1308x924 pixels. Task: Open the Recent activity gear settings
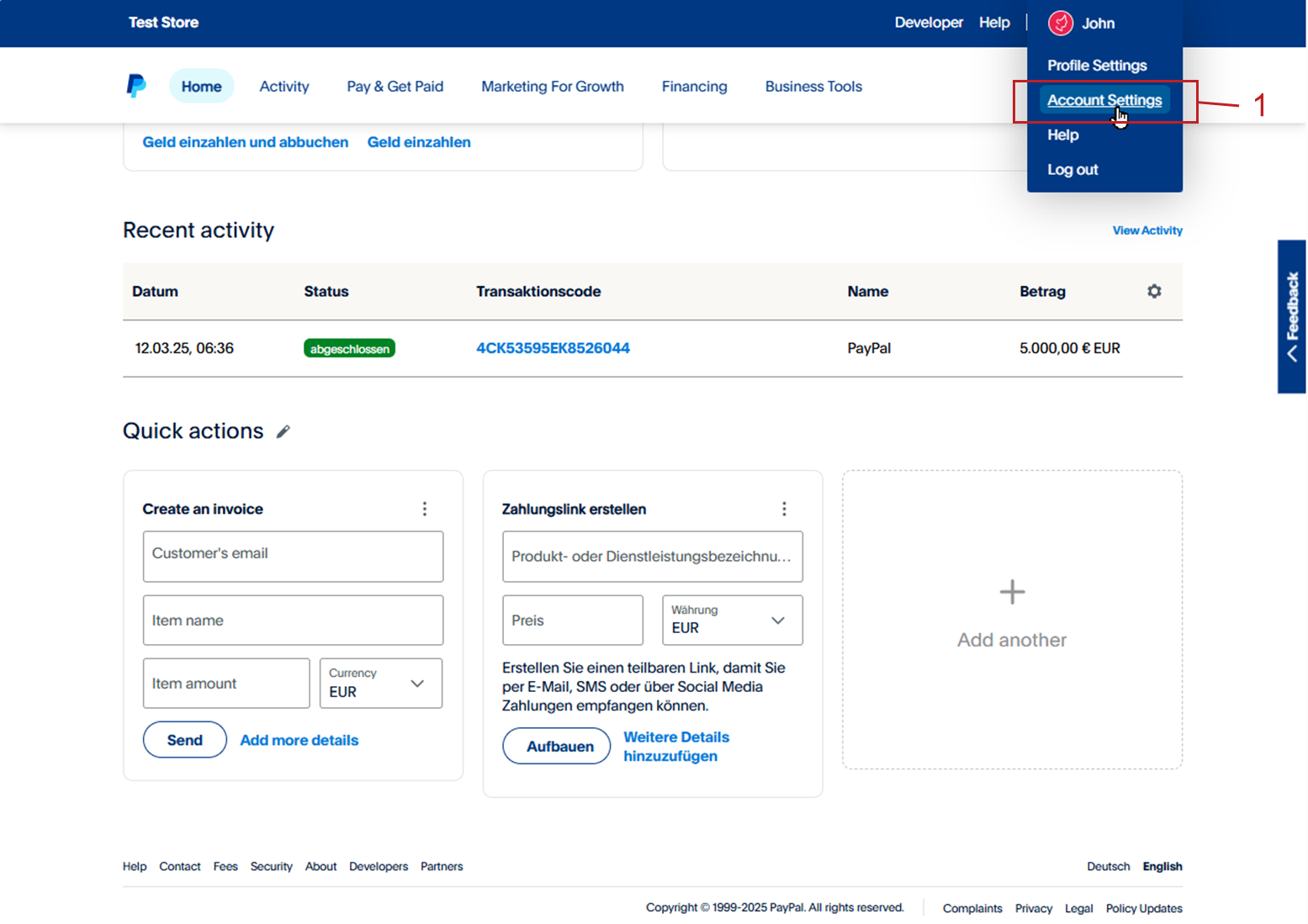click(1154, 291)
